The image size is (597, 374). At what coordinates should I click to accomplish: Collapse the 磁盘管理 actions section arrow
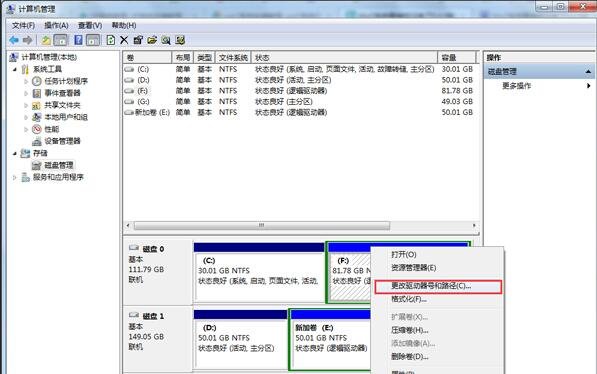pos(588,72)
